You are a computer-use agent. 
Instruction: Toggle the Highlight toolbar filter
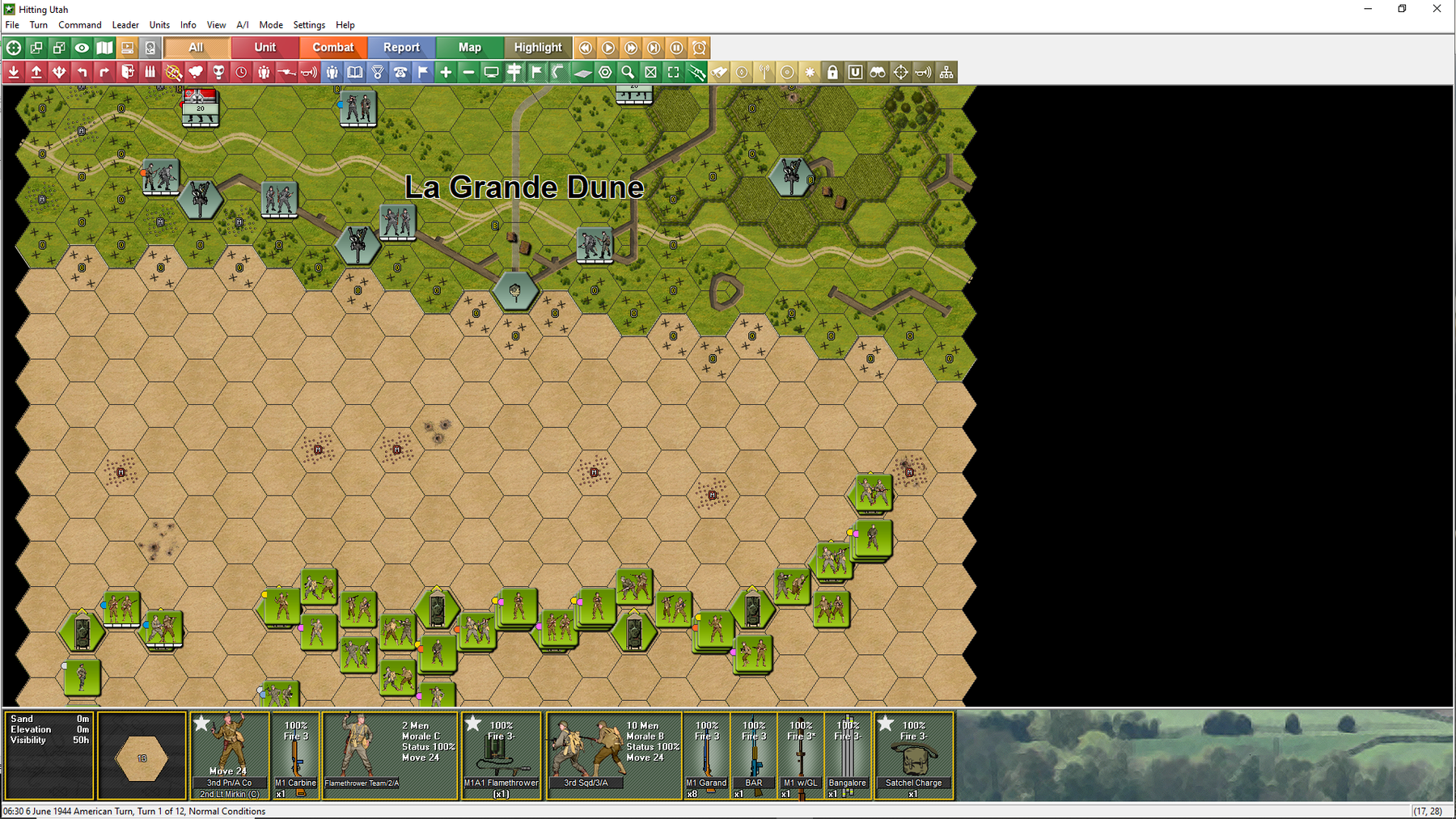coord(537,48)
